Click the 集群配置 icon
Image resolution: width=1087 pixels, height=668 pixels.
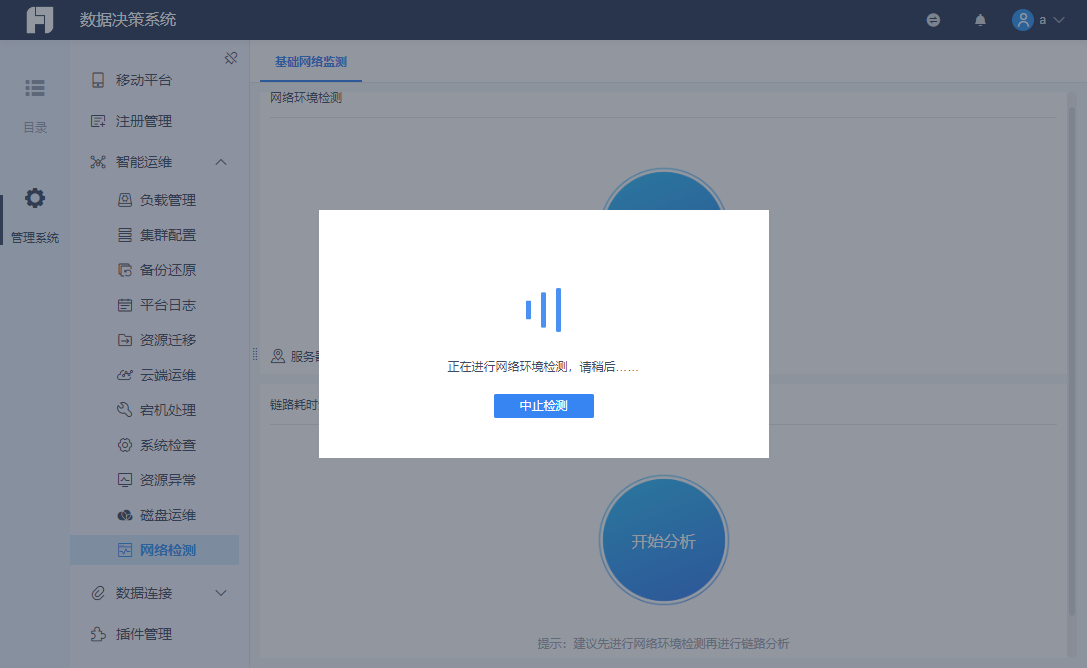pyautogui.click(x=125, y=235)
